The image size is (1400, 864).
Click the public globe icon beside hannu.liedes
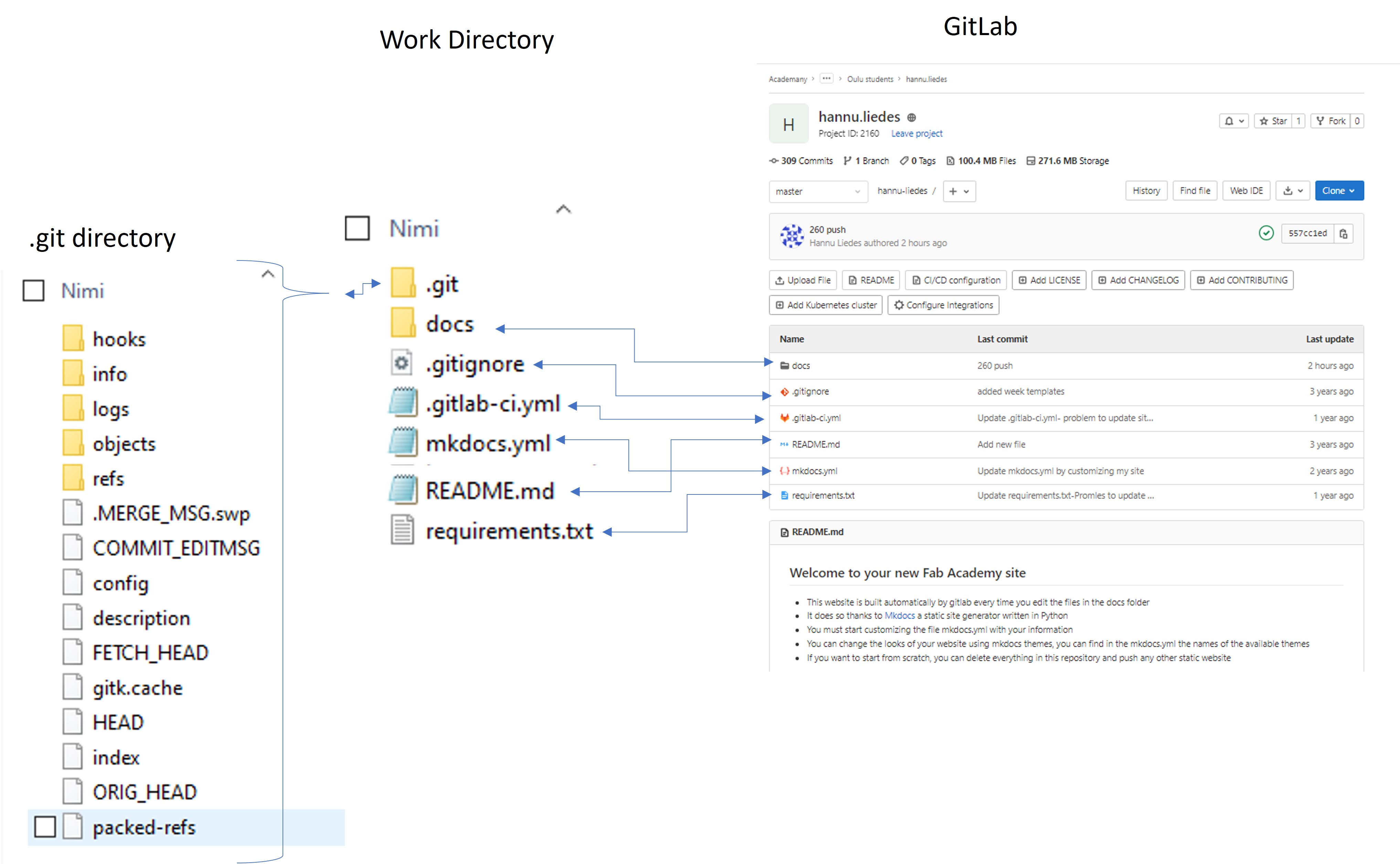point(911,118)
